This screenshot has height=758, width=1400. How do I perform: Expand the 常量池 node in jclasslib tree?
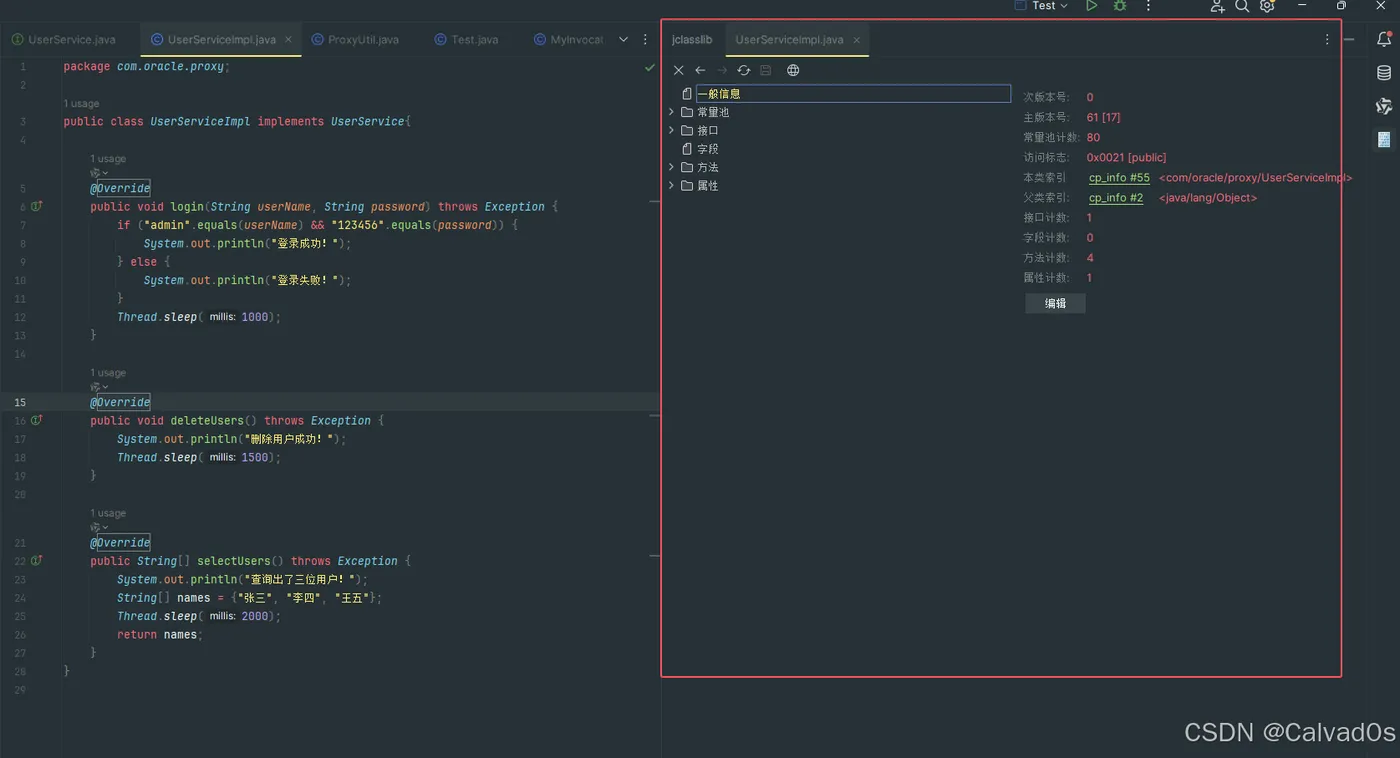click(x=672, y=112)
